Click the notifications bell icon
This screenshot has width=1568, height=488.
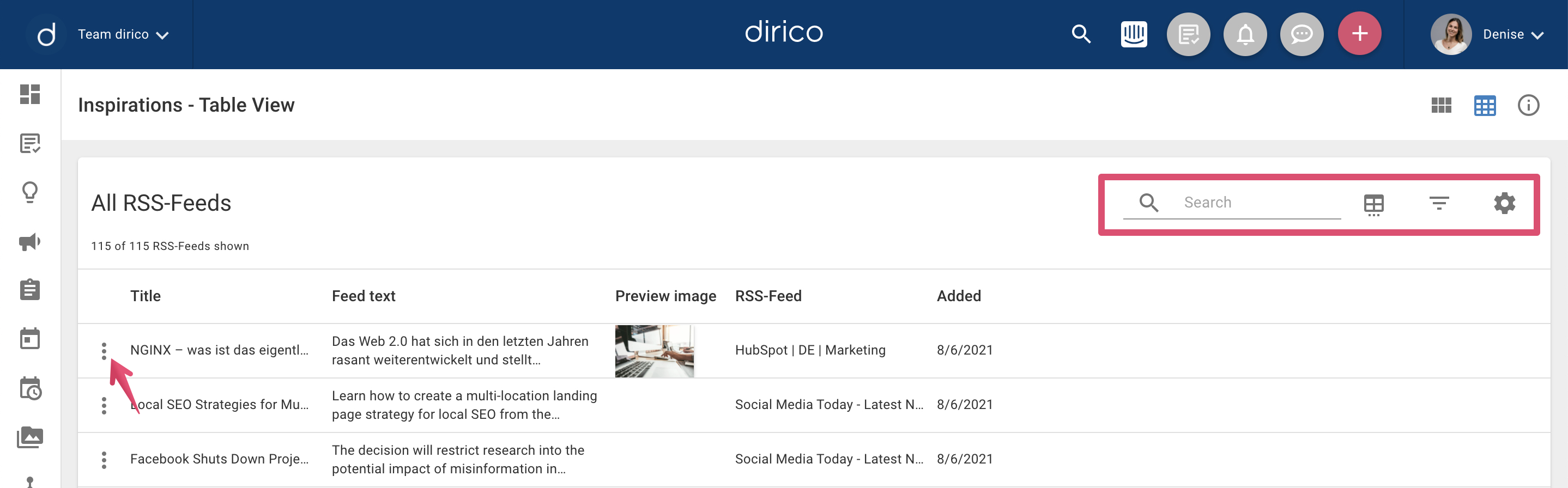(x=1245, y=34)
